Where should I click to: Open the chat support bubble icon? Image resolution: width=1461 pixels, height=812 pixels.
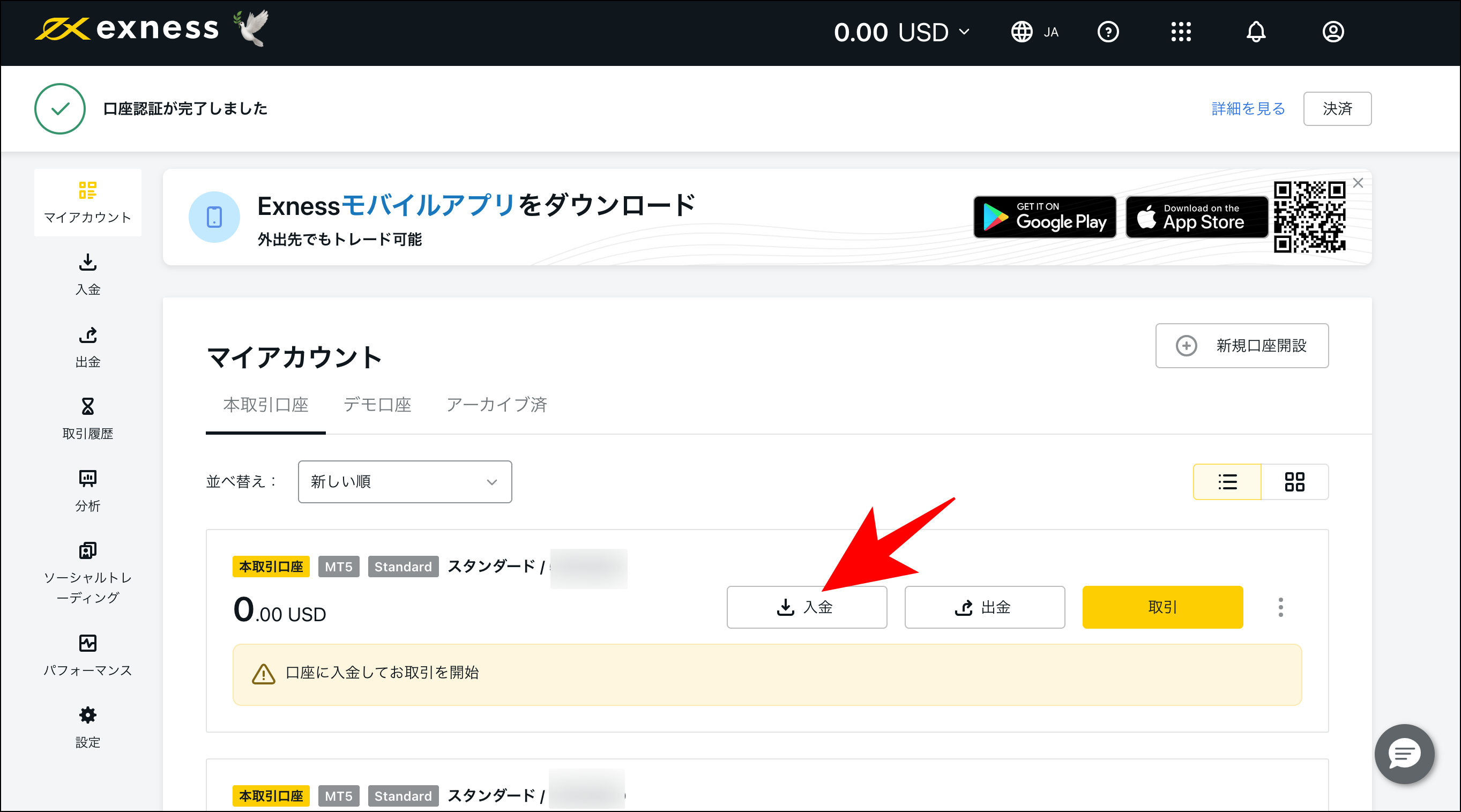click(1405, 754)
